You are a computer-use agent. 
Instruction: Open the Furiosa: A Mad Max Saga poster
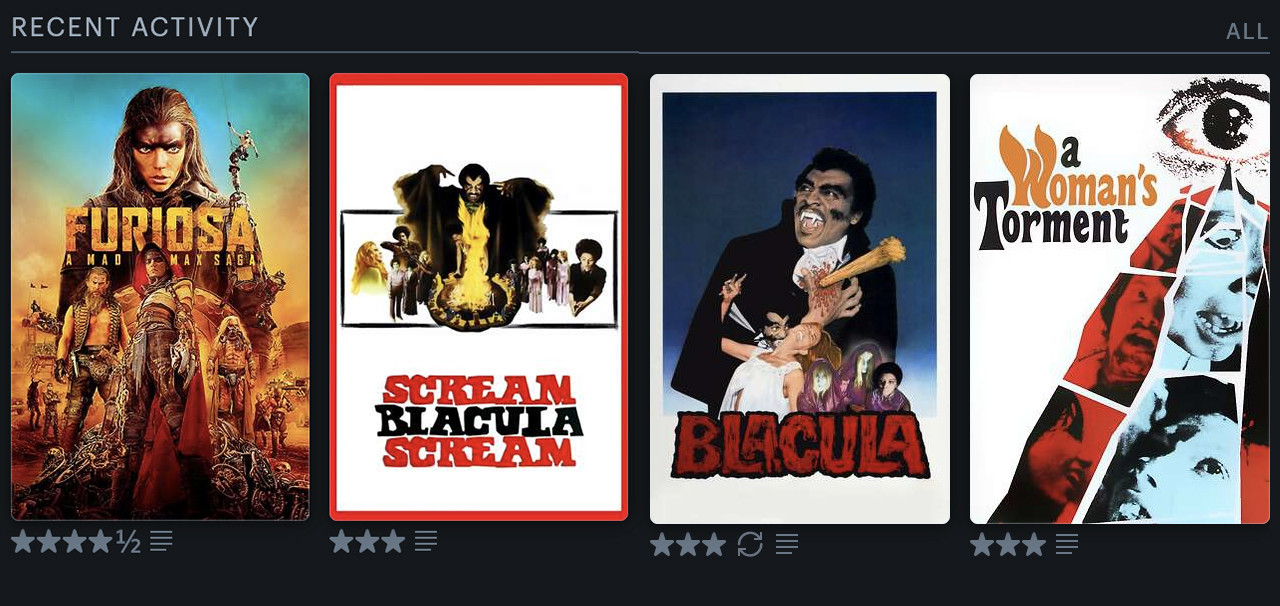[x=160, y=297]
